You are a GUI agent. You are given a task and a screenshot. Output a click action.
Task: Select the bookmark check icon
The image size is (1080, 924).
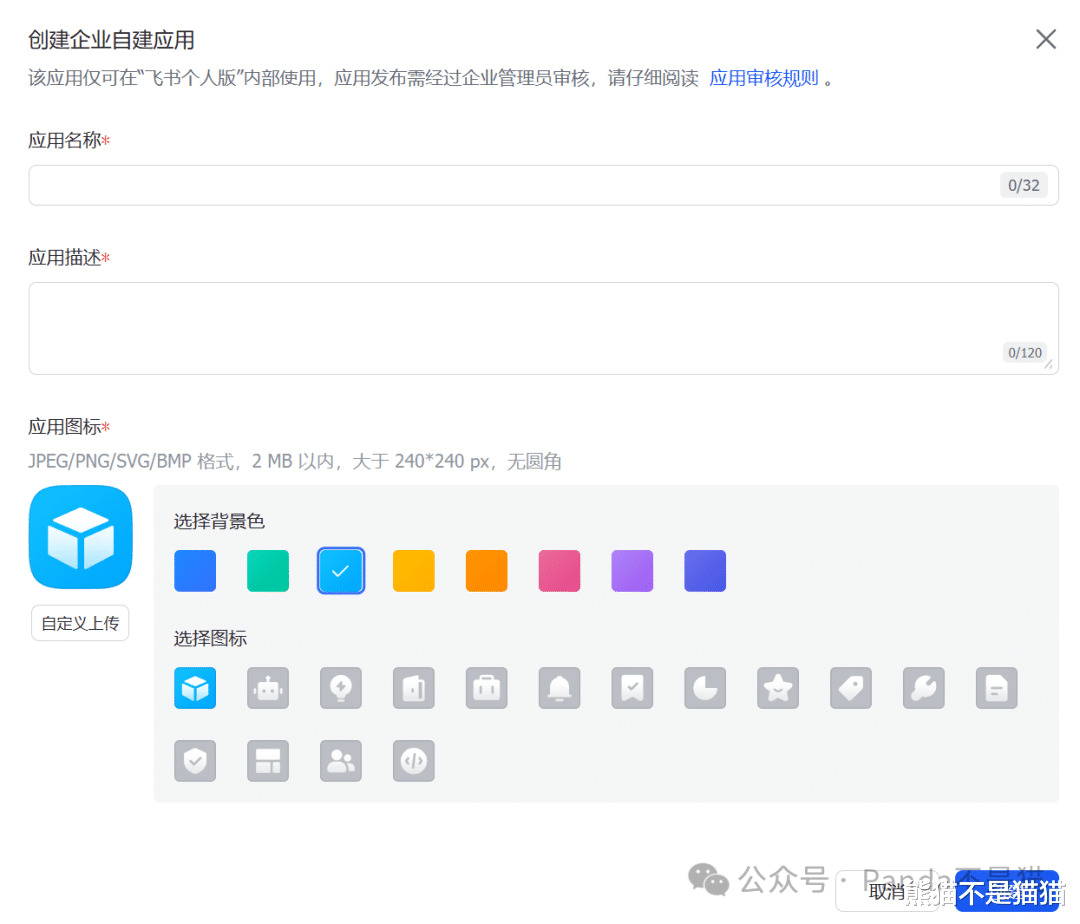632,688
